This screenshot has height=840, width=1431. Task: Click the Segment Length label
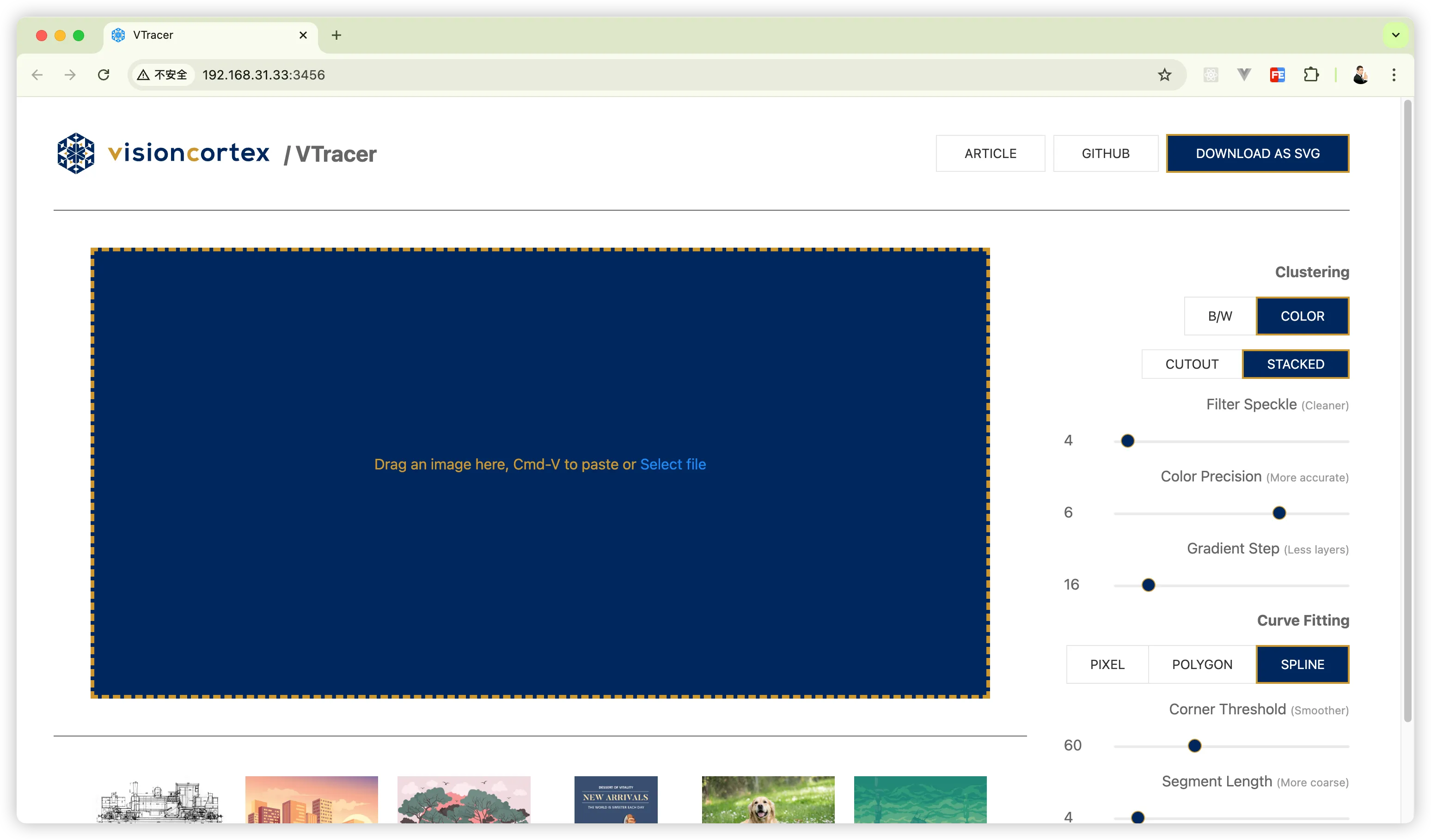1255,781
